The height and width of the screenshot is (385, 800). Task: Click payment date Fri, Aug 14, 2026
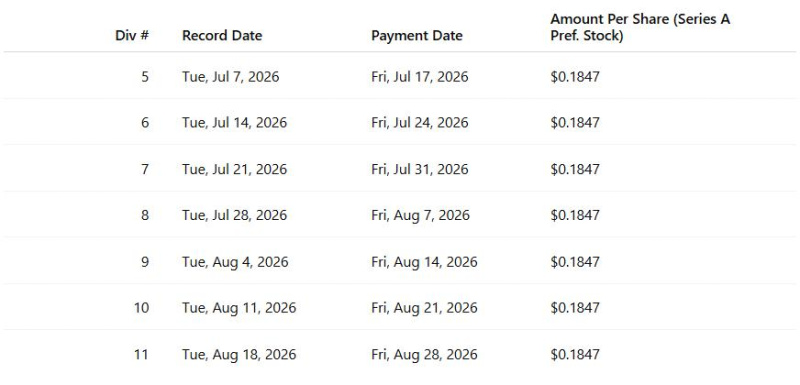point(424,262)
